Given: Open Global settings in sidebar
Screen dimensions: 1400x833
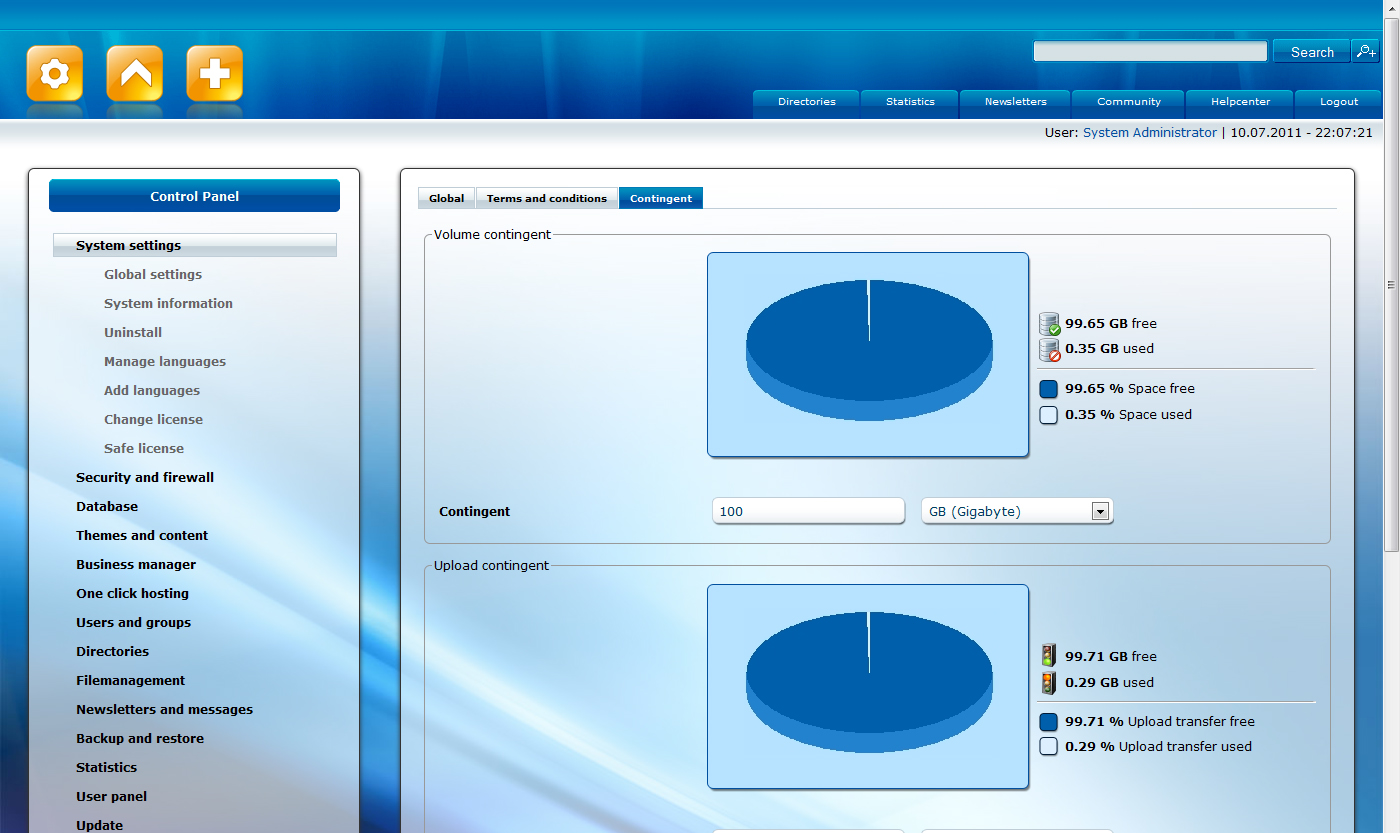Looking at the screenshot, I should [153, 274].
